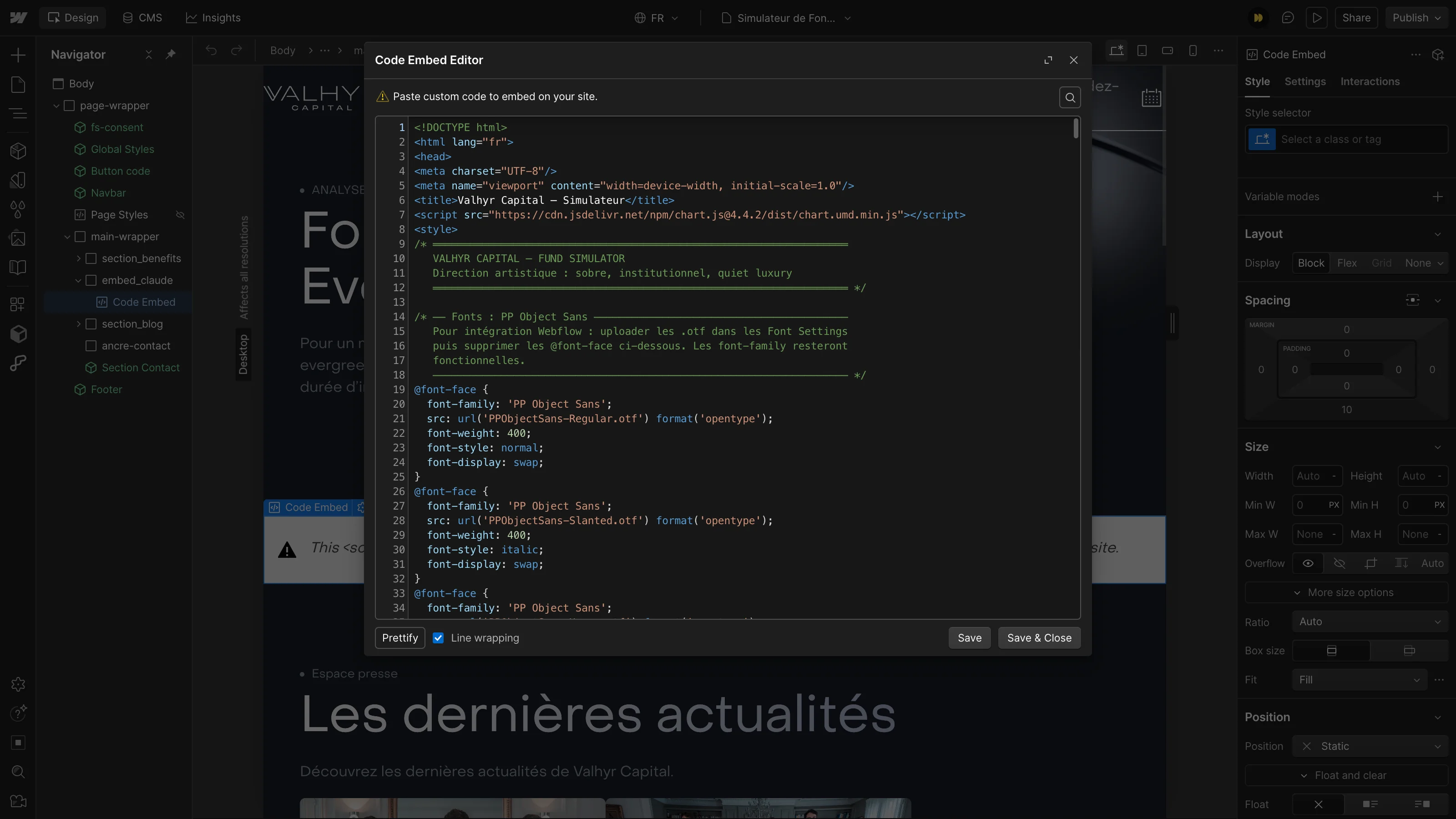Click the Share button
The height and width of the screenshot is (819, 1456).
(1356, 18)
